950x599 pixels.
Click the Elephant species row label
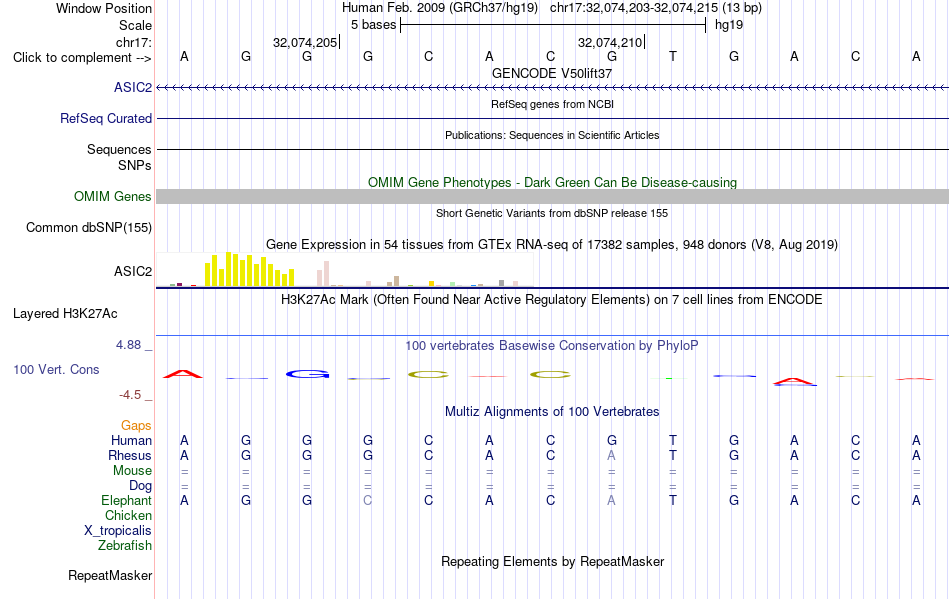click(x=126, y=500)
